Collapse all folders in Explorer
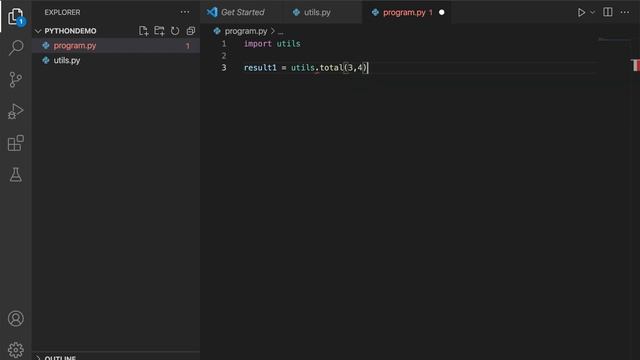 tap(191, 31)
